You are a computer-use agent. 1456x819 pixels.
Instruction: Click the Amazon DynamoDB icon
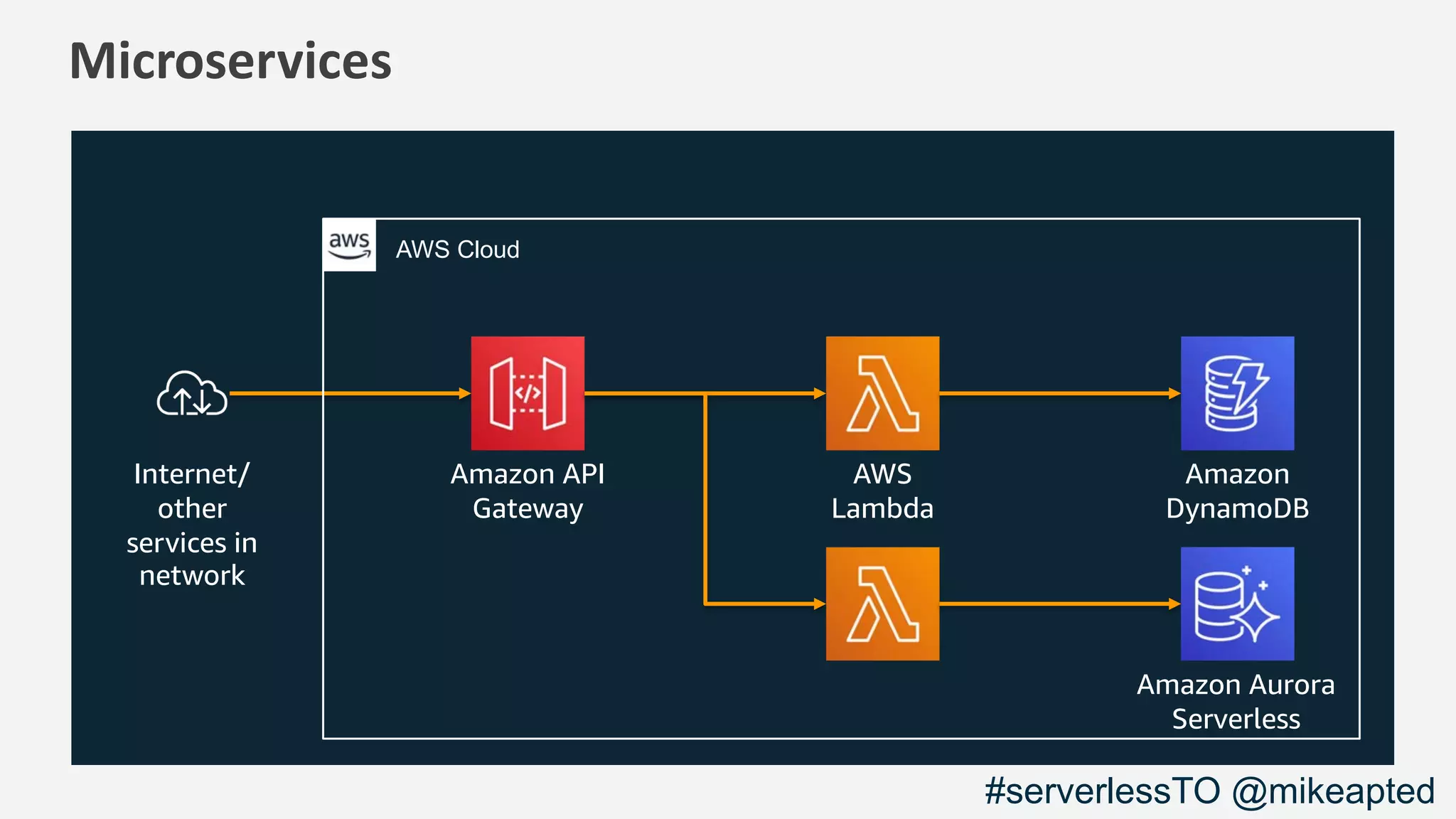click(1237, 393)
